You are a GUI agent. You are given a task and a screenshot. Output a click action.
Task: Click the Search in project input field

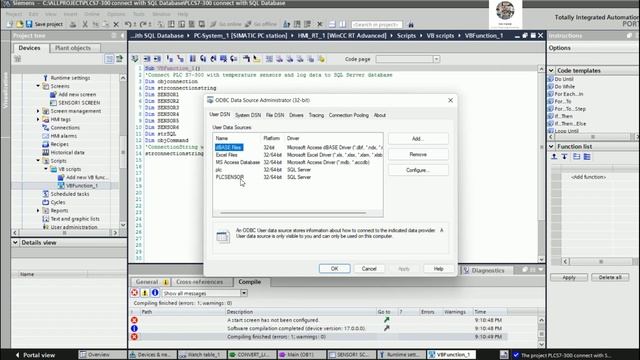click(377, 24)
